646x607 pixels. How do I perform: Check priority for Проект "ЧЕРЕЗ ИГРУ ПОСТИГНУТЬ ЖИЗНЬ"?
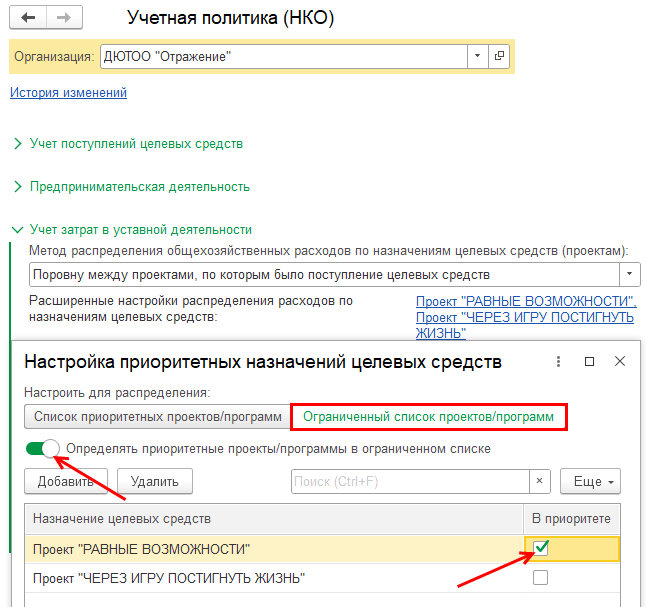540,577
